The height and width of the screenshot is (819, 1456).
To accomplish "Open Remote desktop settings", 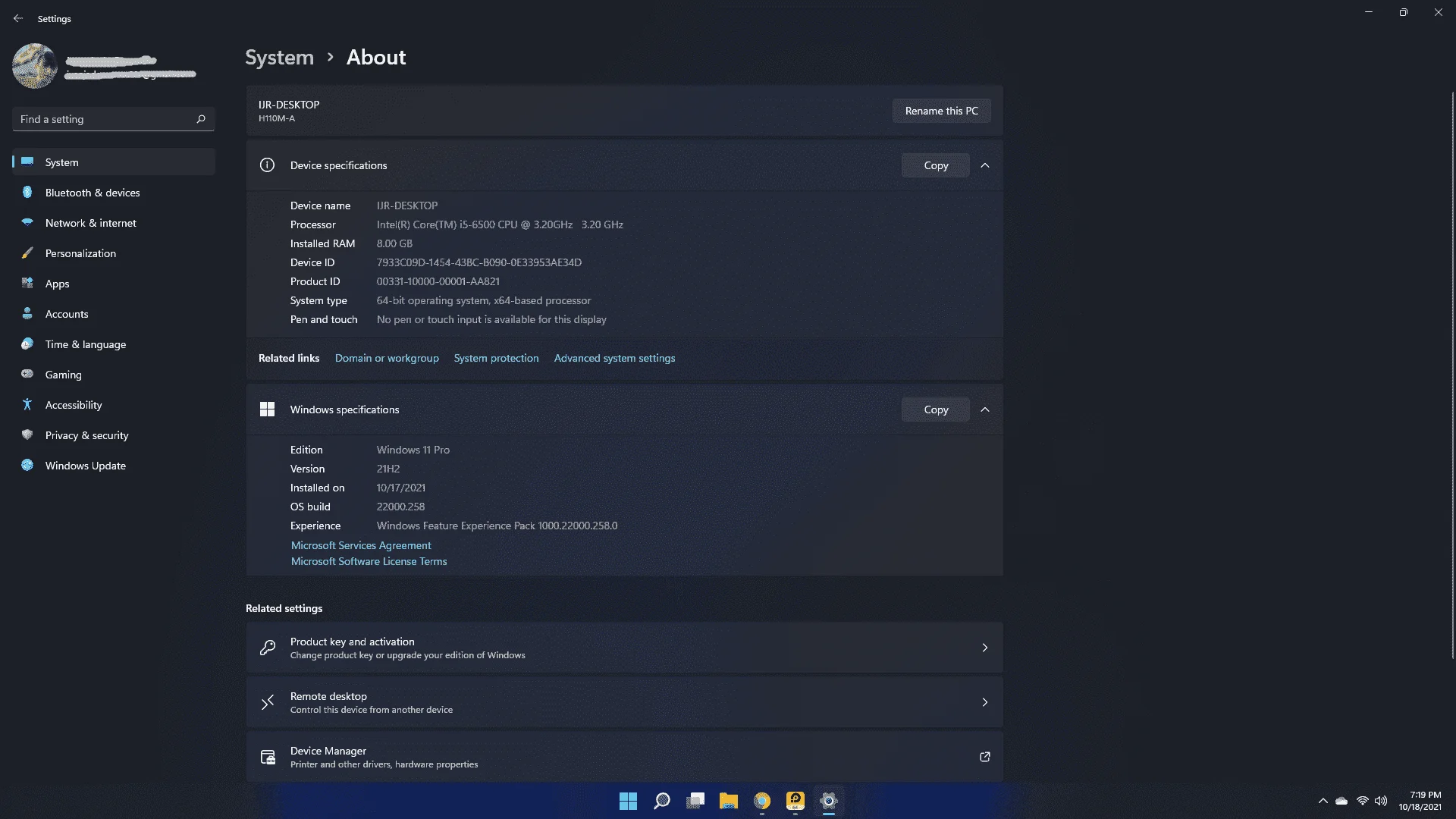I will [624, 702].
